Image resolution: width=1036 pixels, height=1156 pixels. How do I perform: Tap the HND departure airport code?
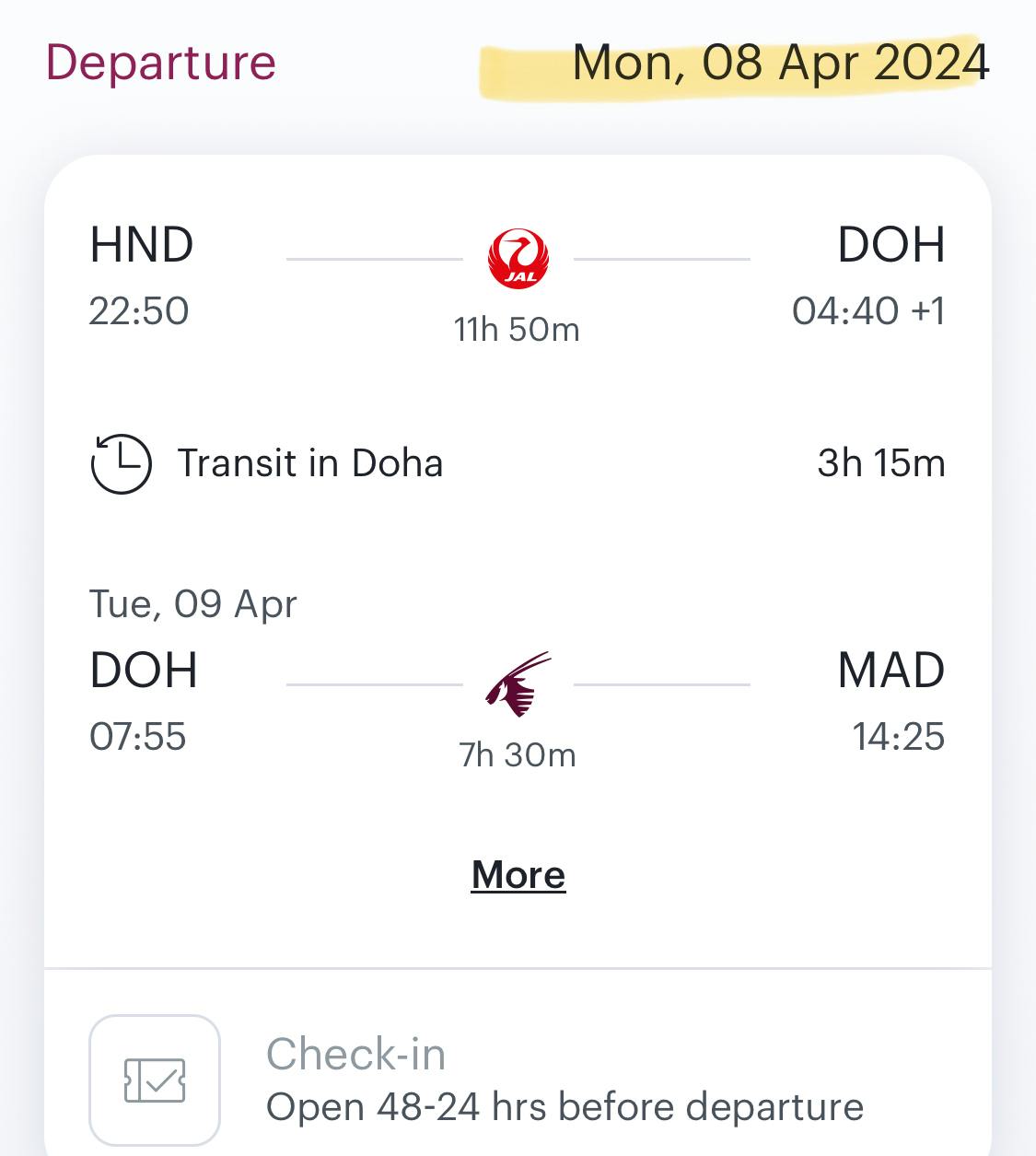[142, 245]
